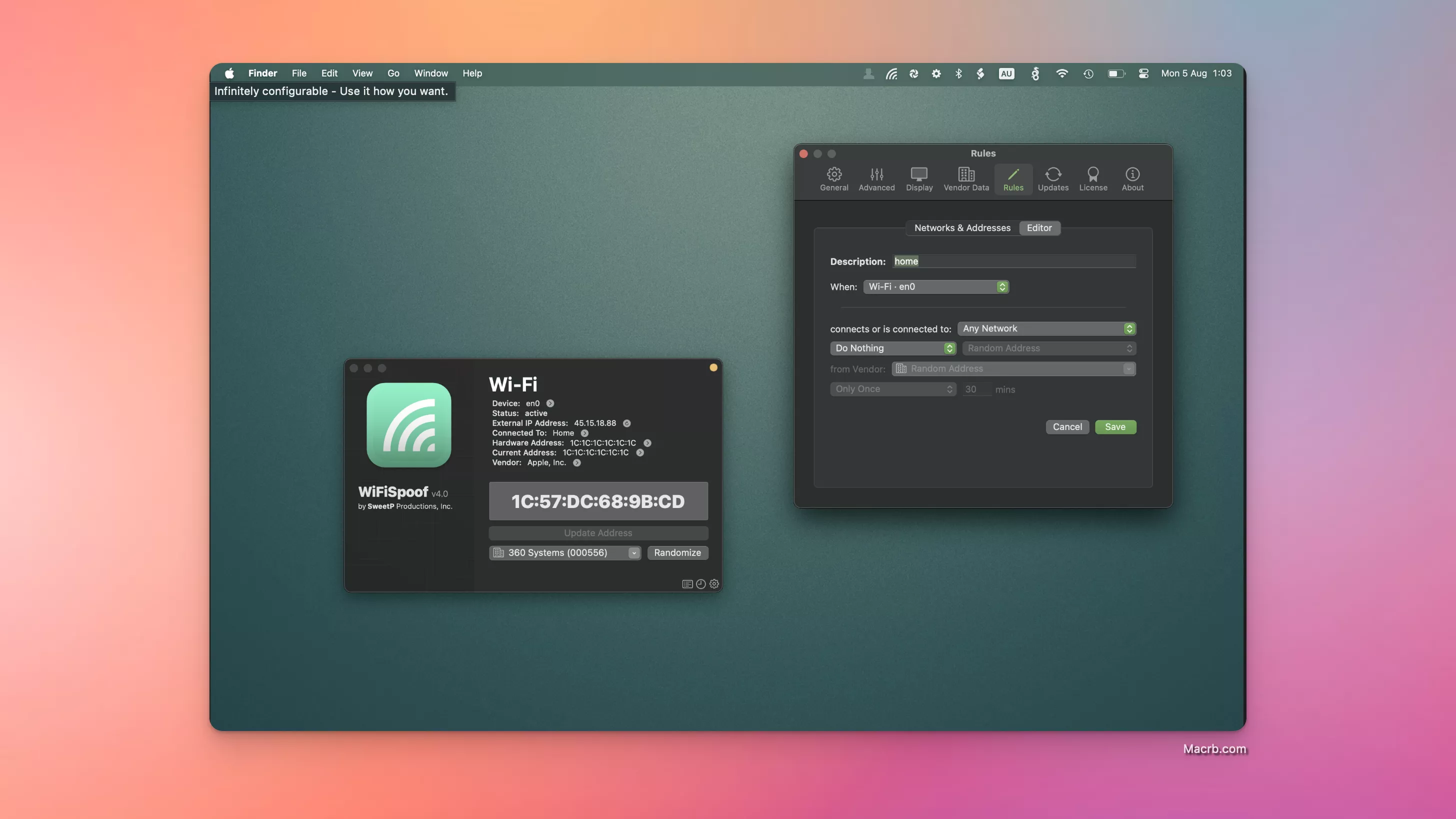The height and width of the screenshot is (819, 1456).
Task: Click the battery status icon
Action: (1115, 73)
